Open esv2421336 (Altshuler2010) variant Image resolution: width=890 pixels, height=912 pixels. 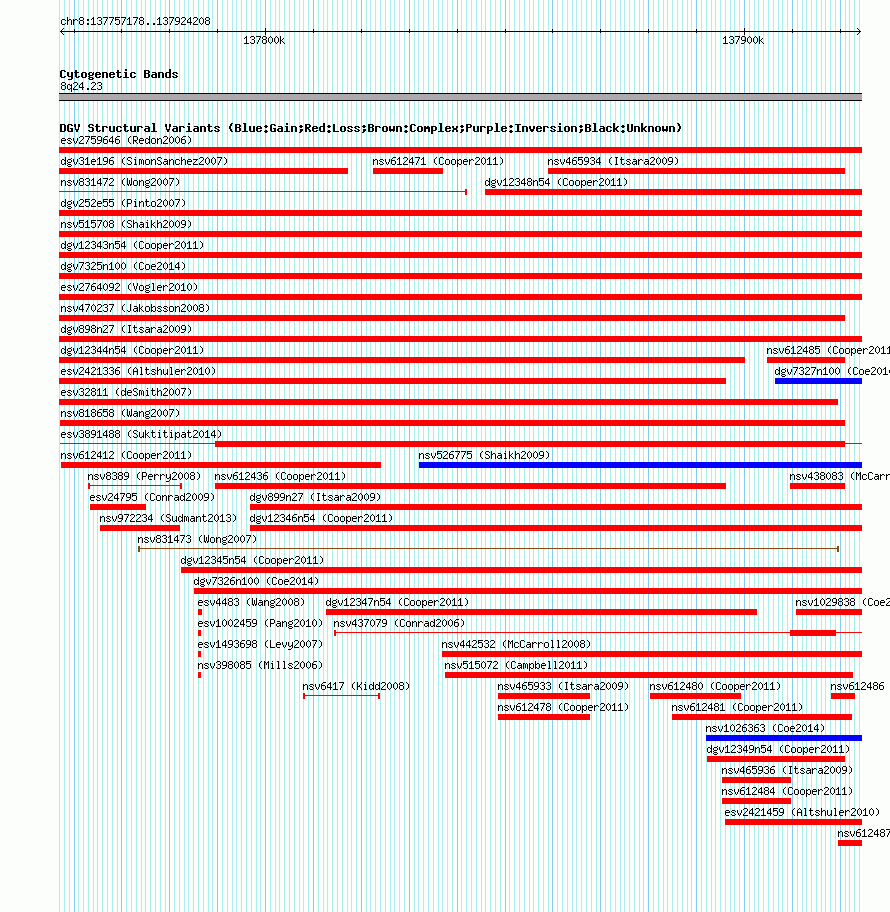click(138, 370)
